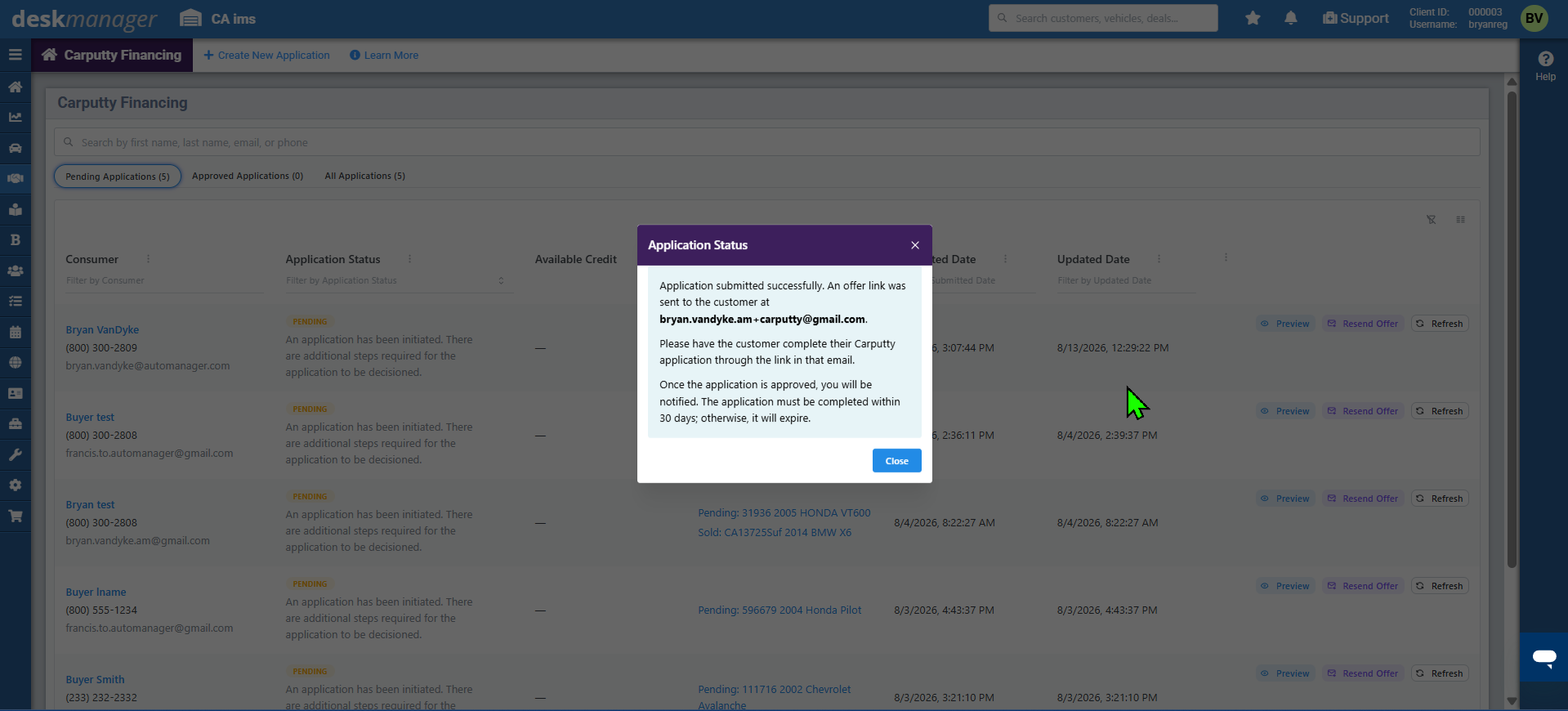Click Resend Offer for Bryan VanDyke row
1568x711 pixels.
point(1363,324)
